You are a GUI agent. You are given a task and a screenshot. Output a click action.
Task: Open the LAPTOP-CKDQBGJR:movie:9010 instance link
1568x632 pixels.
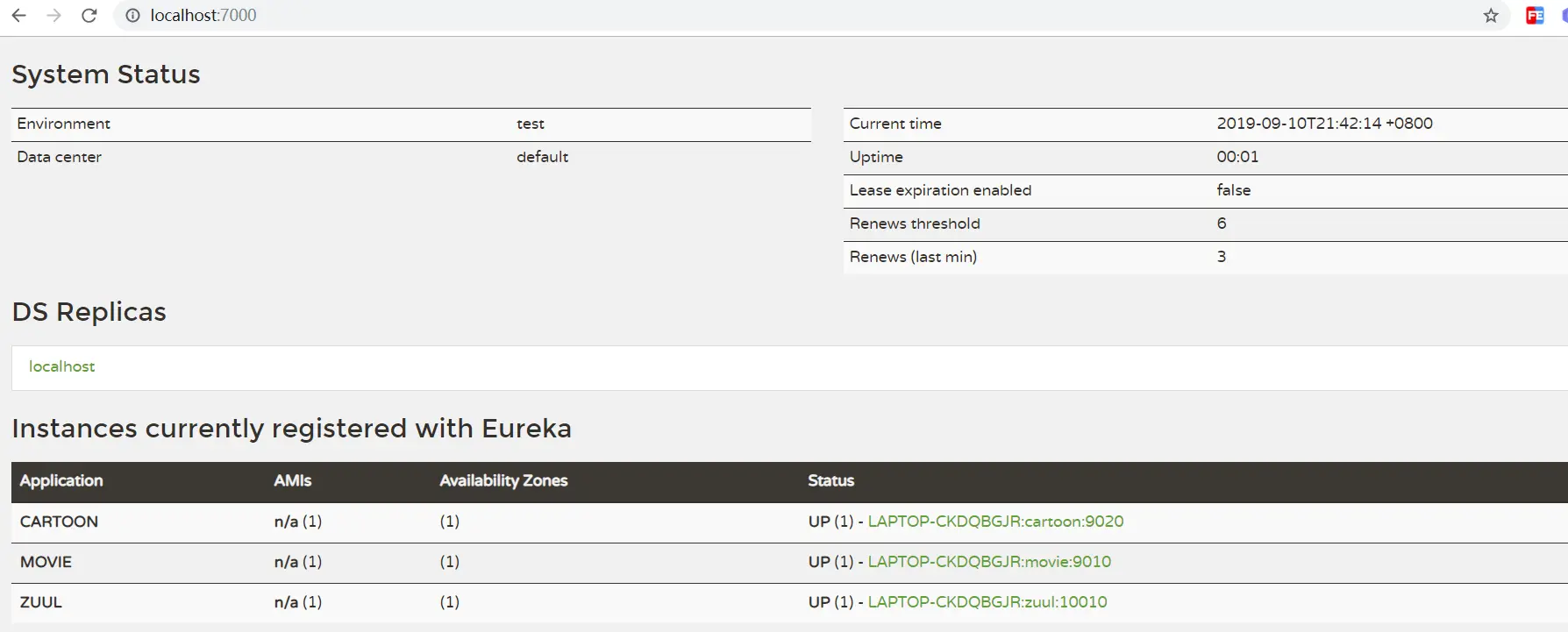tap(989, 562)
